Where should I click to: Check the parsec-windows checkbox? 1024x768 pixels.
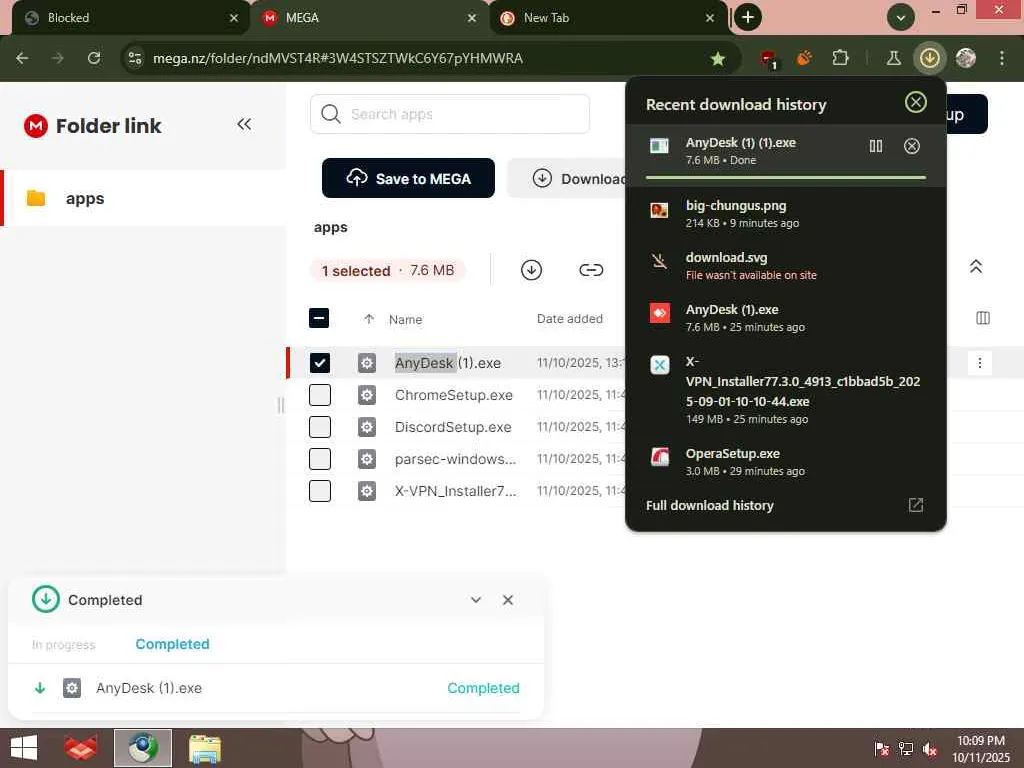click(319, 459)
